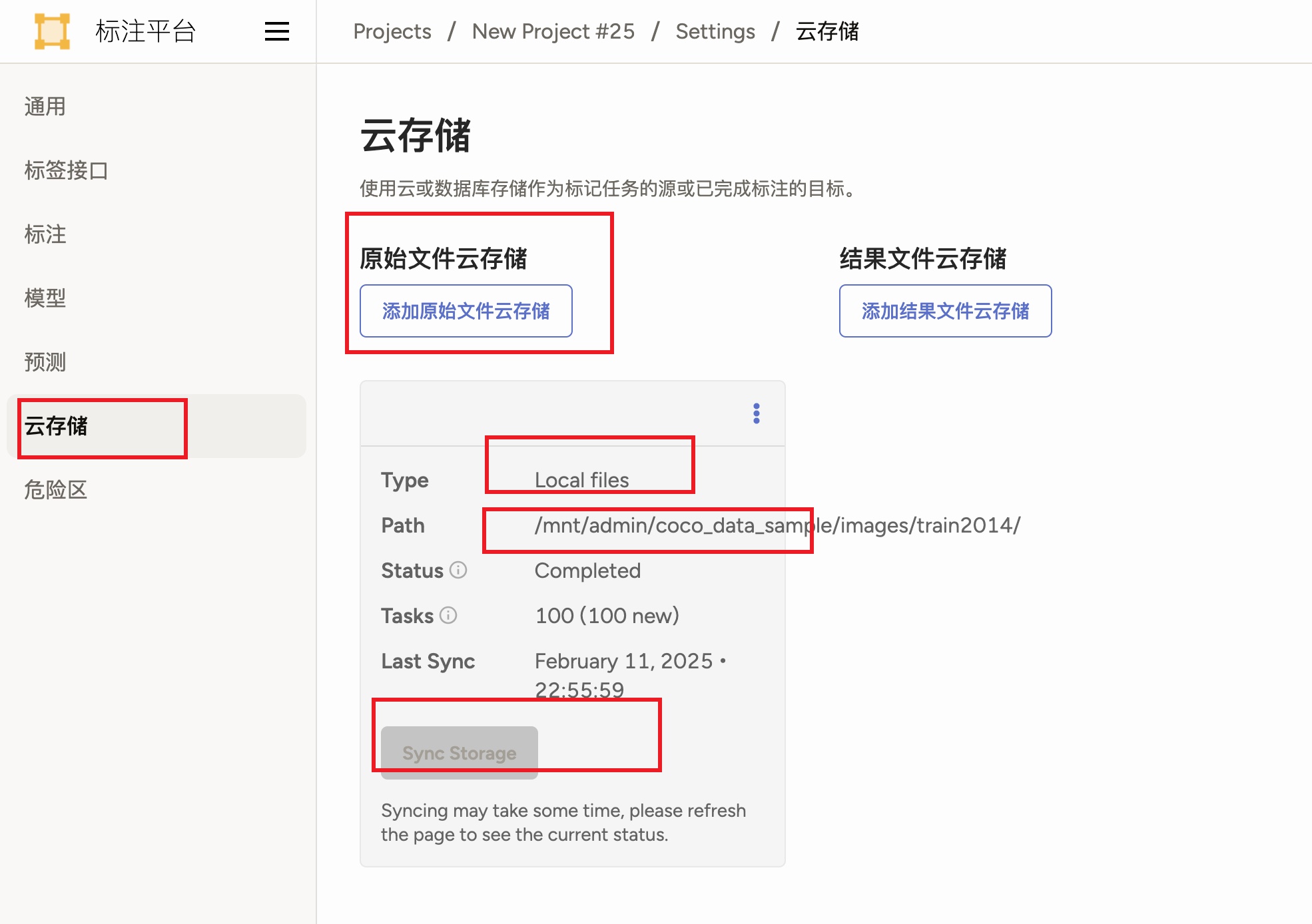
Task: Open the 危险区 section
Action: click(56, 491)
